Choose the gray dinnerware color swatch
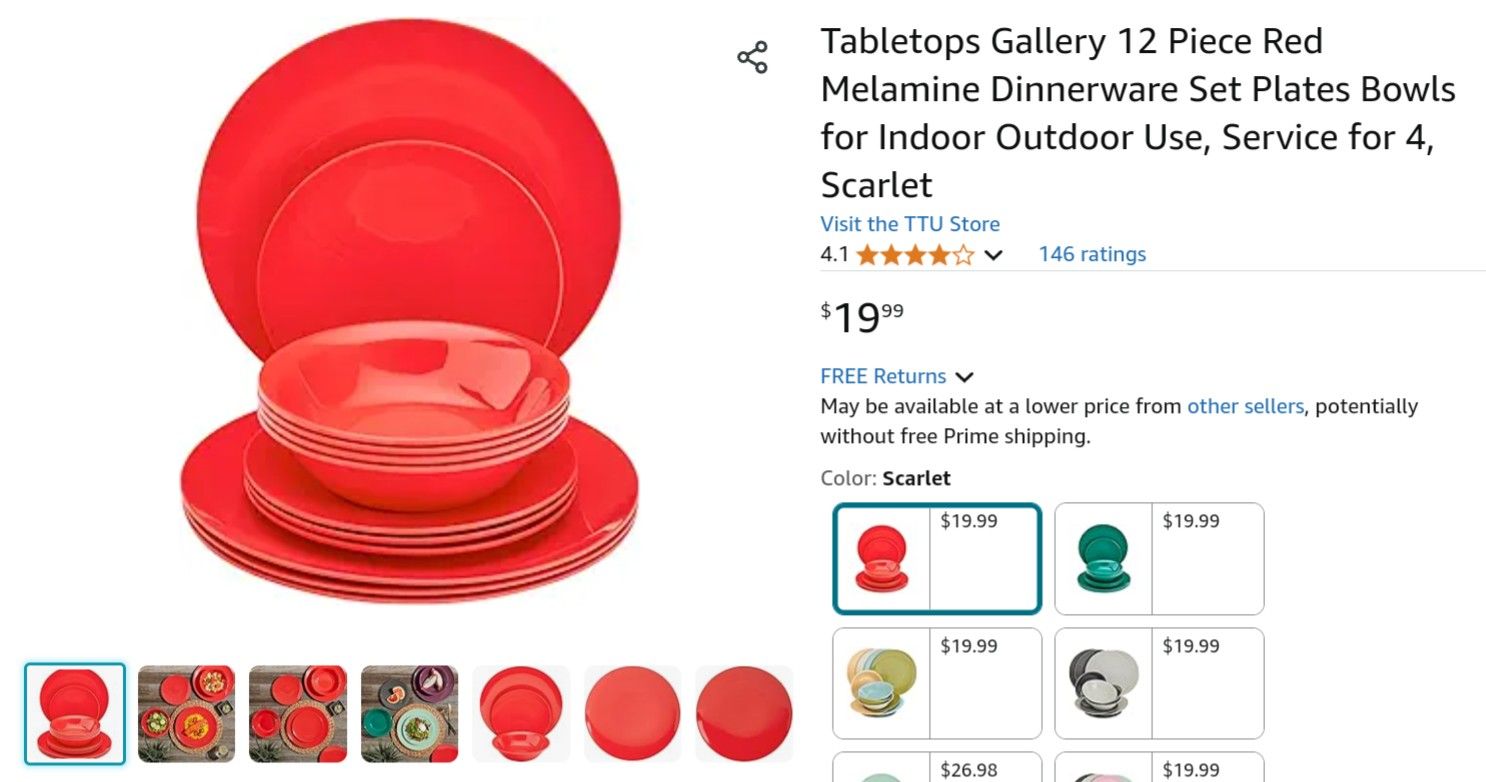The height and width of the screenshot is (782, 1486). pos(1159,683)
